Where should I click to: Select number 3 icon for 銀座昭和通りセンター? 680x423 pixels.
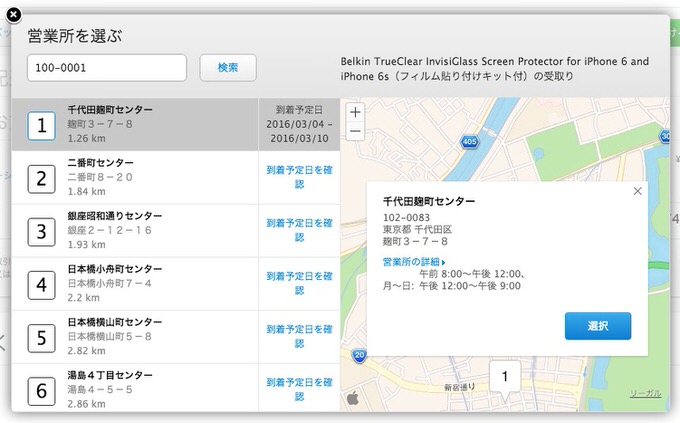coord(41,232)
